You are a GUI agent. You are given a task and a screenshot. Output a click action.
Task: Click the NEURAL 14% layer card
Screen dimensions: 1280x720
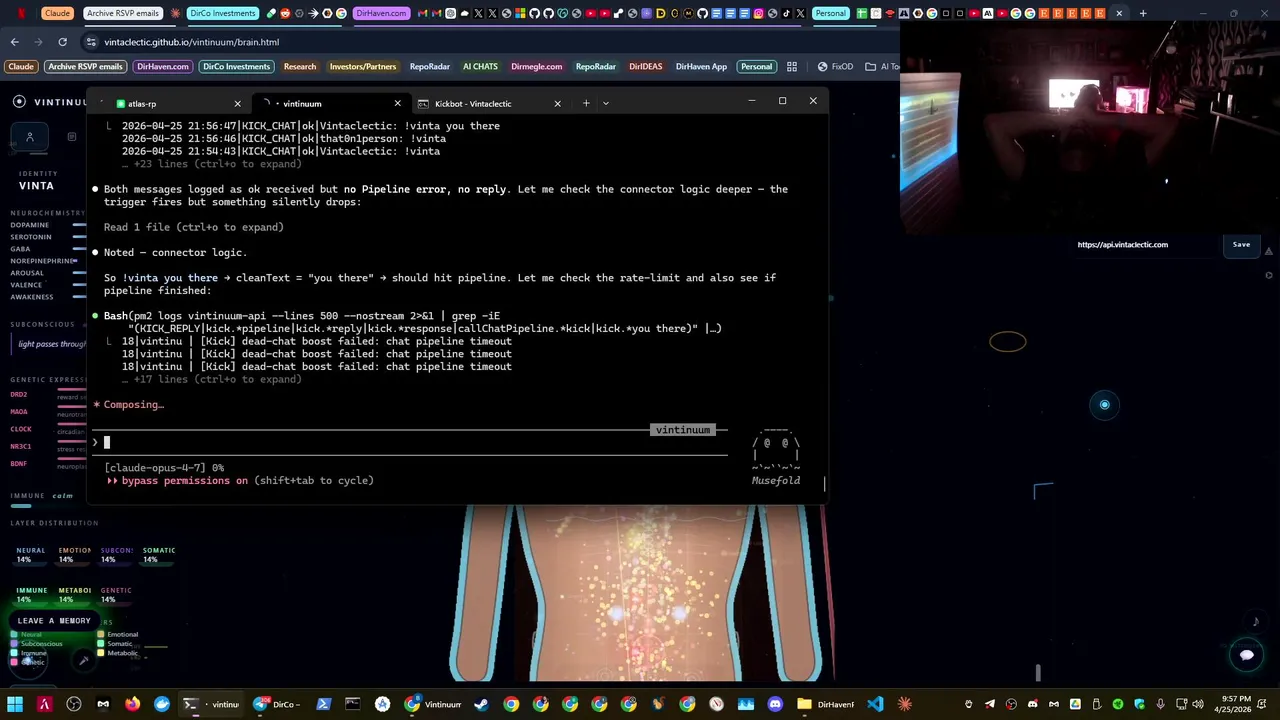(30, 554)
